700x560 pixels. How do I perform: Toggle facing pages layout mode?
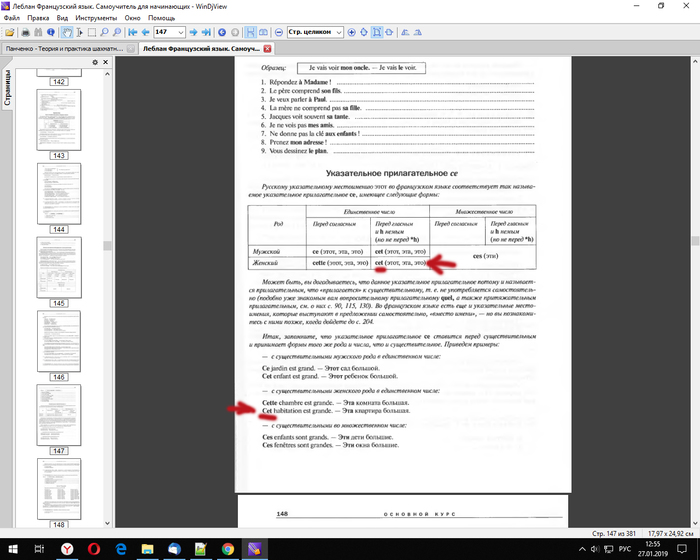tap(262, 32)
